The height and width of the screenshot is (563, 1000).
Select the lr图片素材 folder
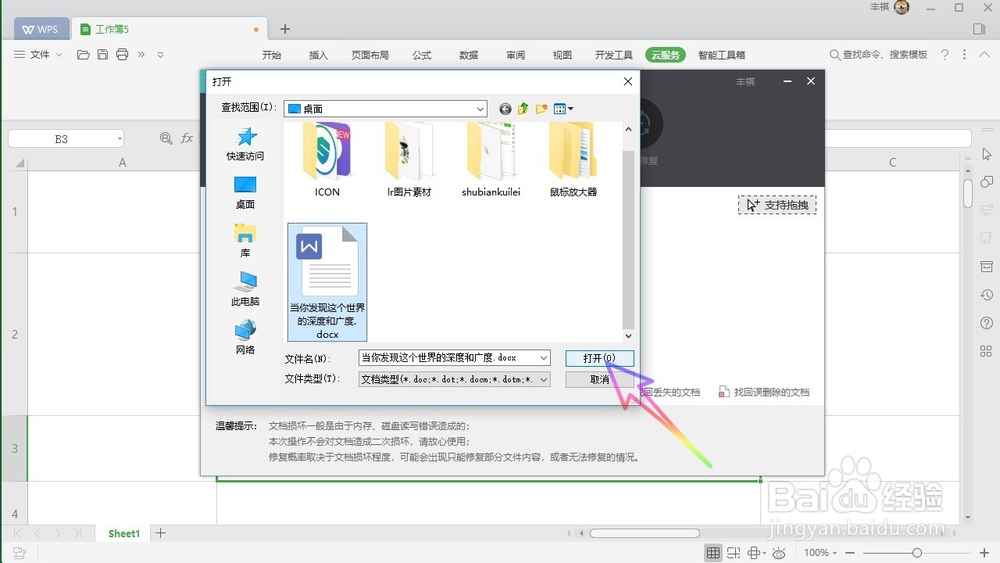pyautogui.click(x=409, y=159)
